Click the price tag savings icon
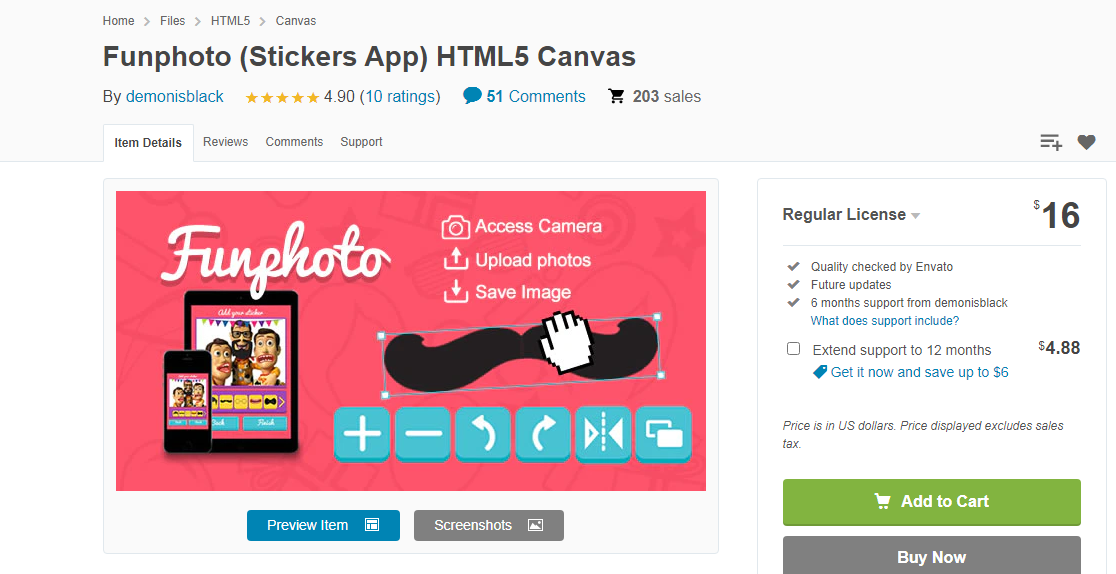 coord(820,372)
